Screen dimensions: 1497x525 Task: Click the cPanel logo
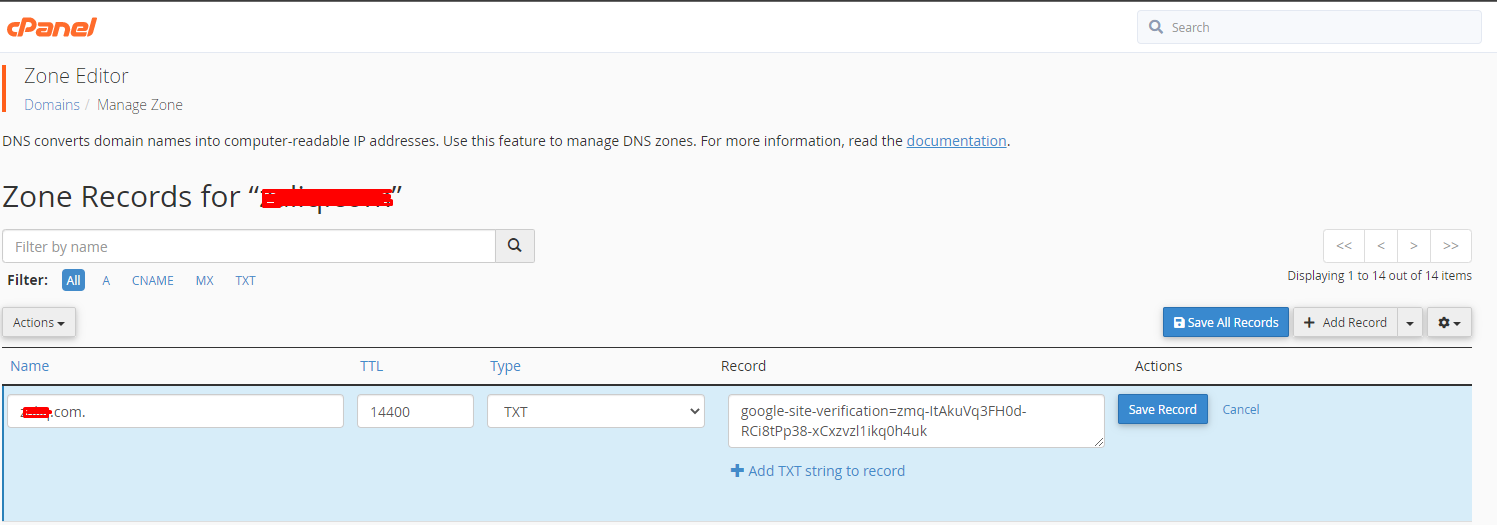pyautogui.click(x=51, y=27)
